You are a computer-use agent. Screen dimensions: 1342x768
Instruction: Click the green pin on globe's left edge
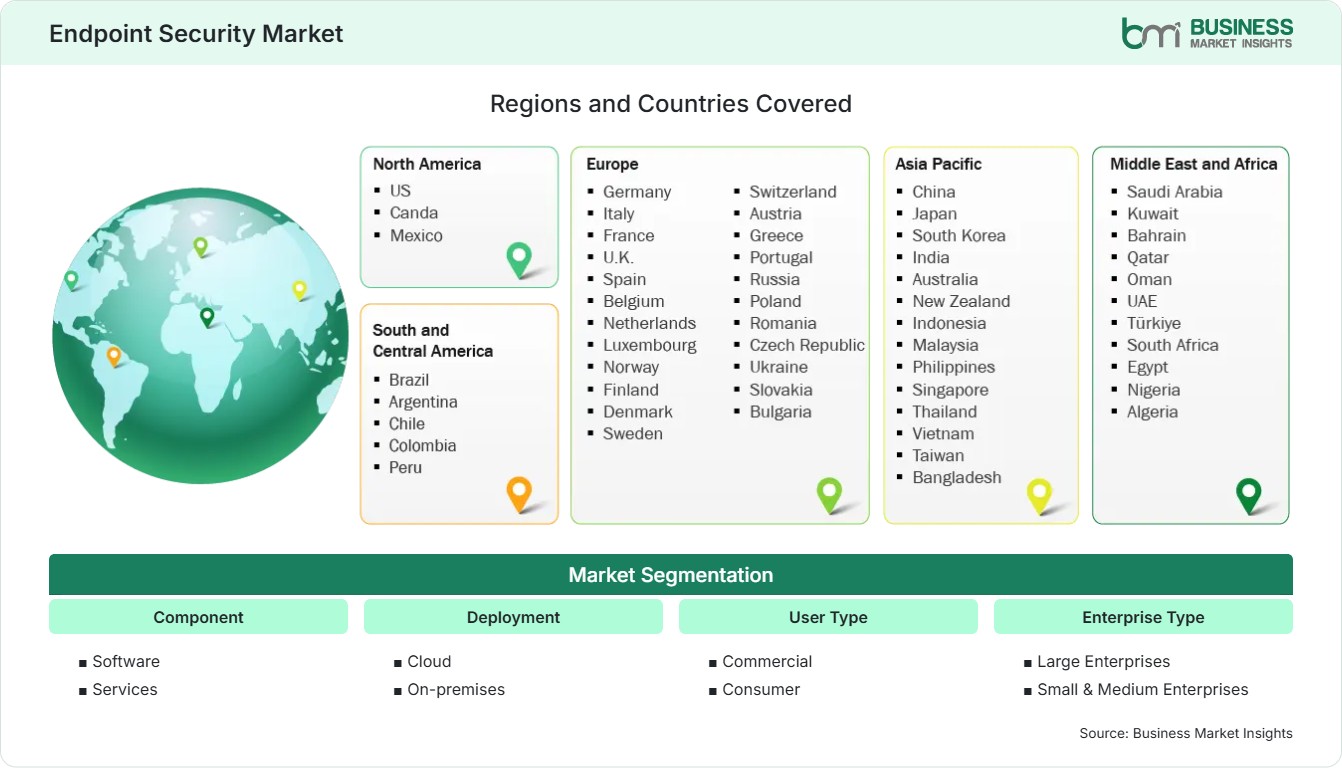[x=71, y=280]
